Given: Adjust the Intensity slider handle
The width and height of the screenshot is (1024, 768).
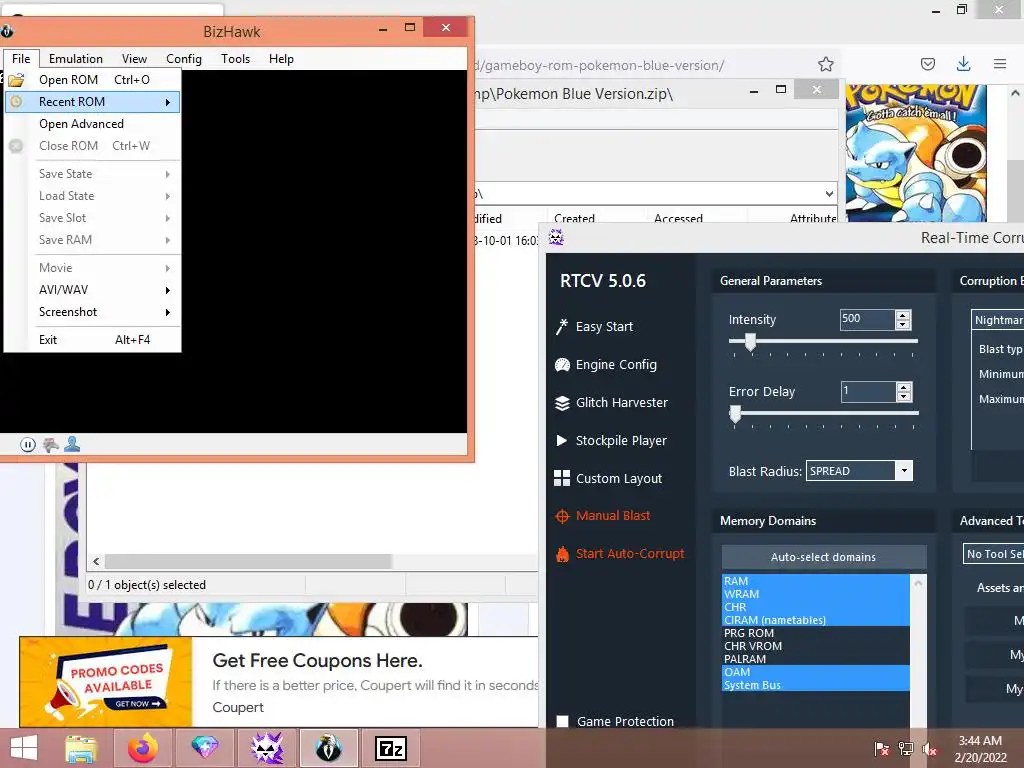Looking at the screenshot, I should (x=750, y=342).
